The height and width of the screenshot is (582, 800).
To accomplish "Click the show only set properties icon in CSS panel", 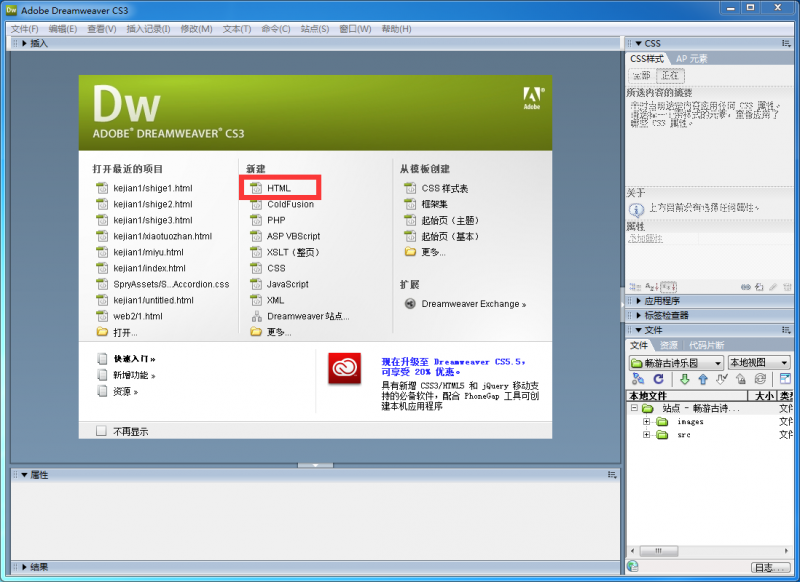I will (x=669, y=287).
